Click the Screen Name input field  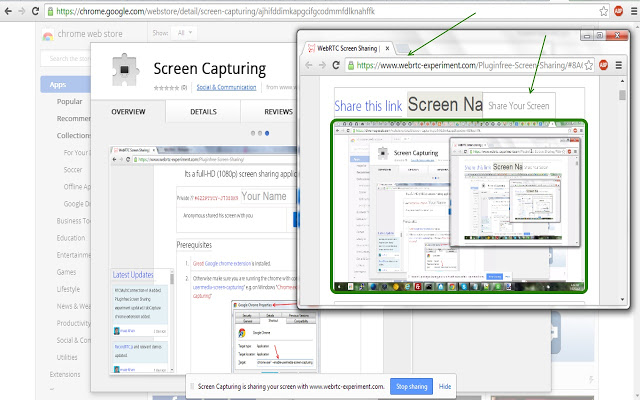(x=445, y=104)
